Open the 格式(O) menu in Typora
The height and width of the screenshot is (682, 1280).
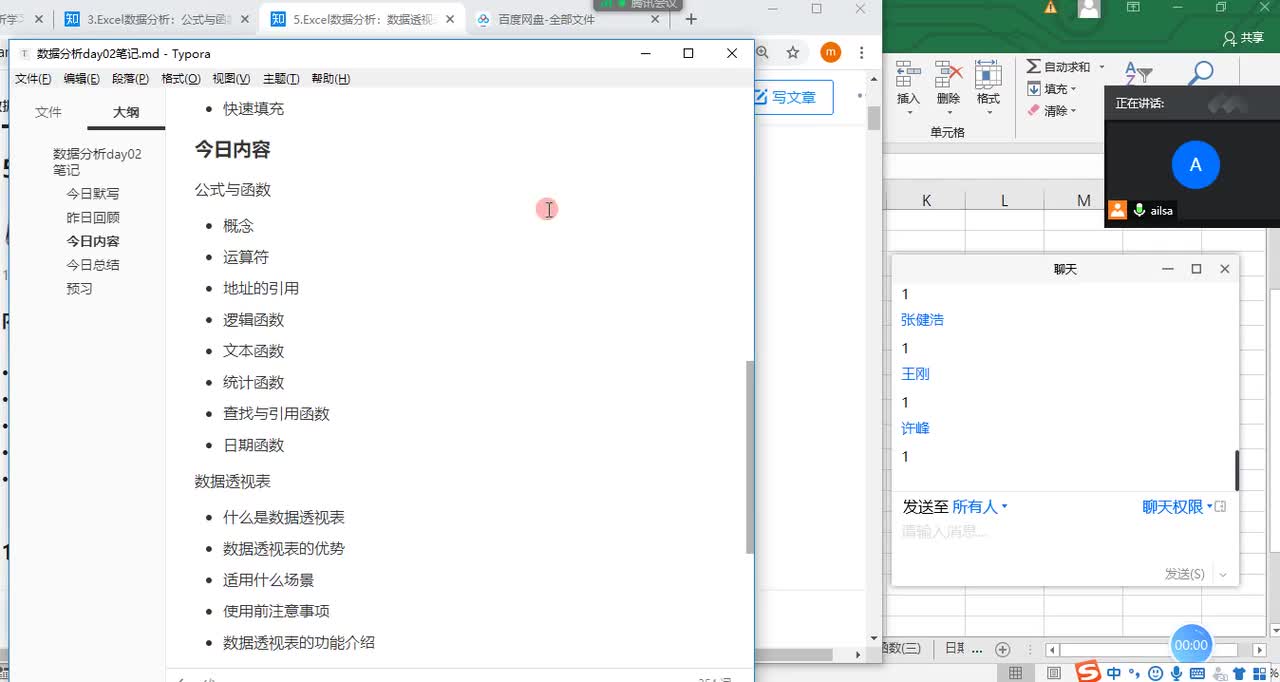pyautogui.click(x=181, y=79)
